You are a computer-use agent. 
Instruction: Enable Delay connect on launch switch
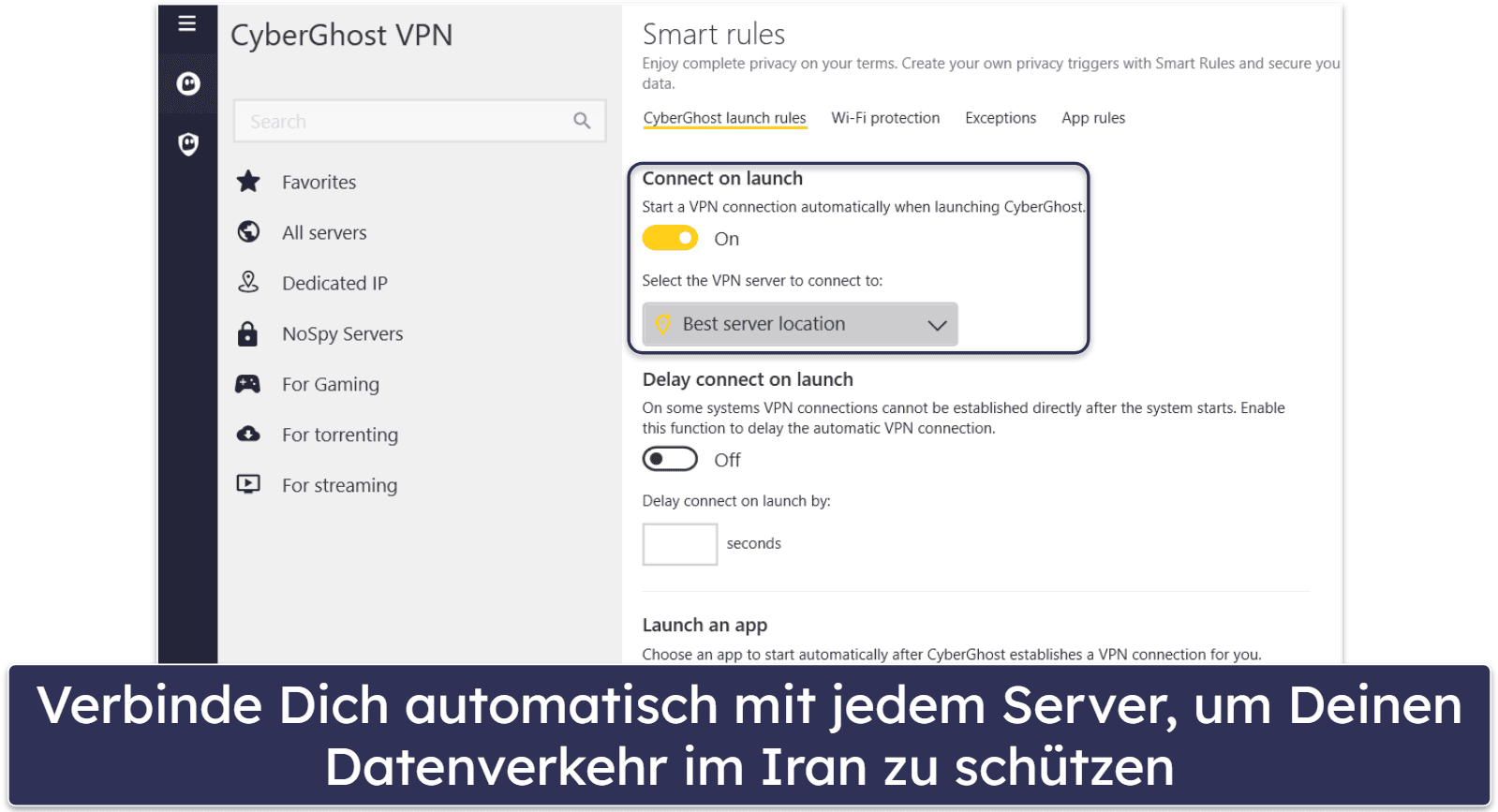[x=670, y=459]
